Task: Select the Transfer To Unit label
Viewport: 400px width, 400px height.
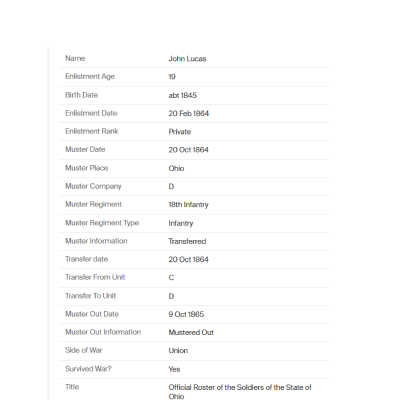Action: coord(91,296)
